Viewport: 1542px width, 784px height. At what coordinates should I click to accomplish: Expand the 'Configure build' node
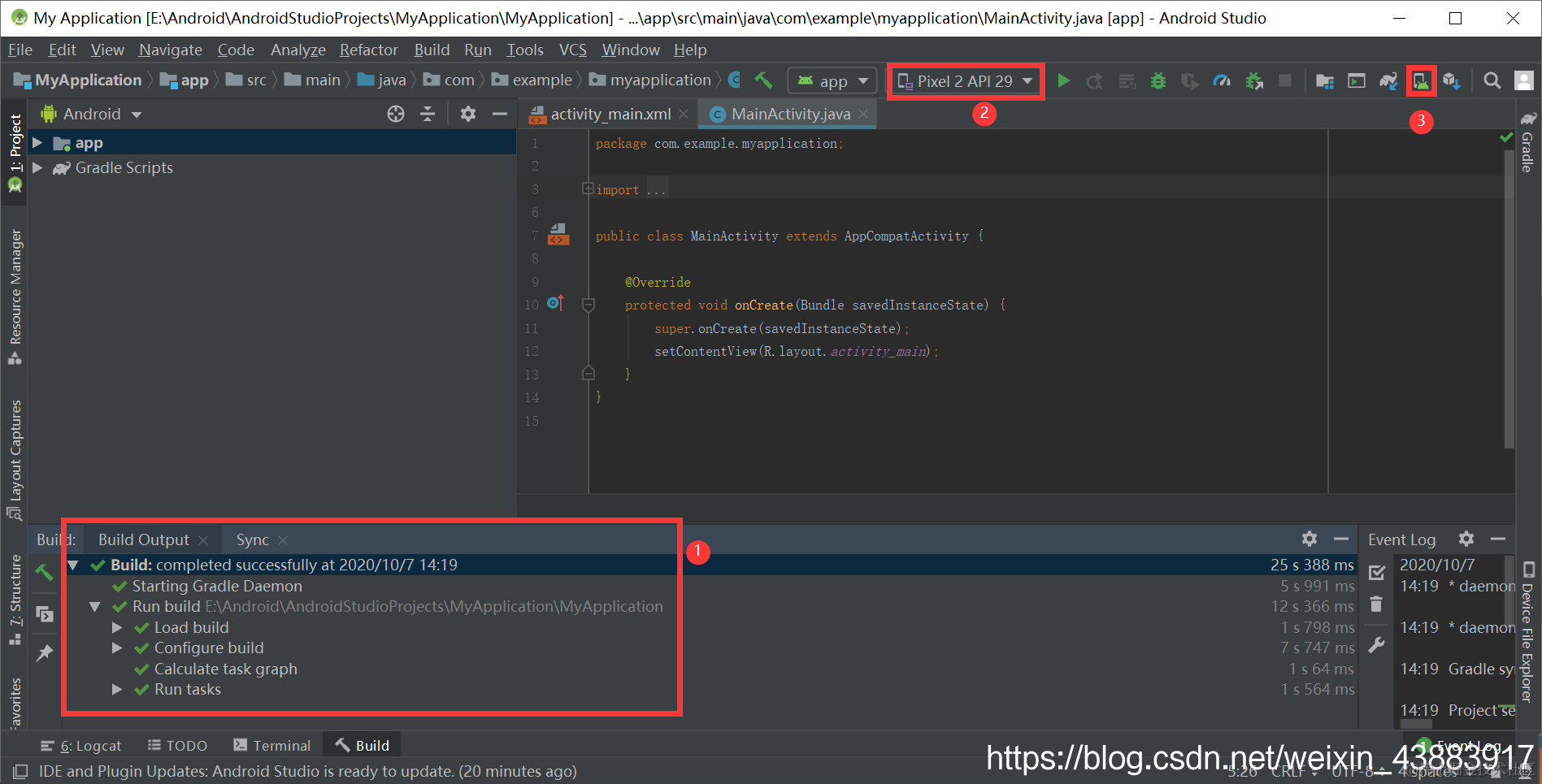coord(117,648)
